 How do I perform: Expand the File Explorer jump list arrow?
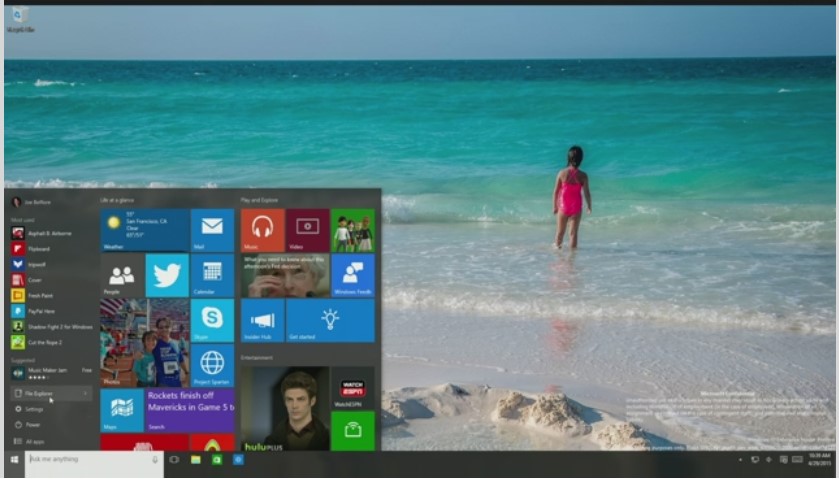click(x=86, y=394)
